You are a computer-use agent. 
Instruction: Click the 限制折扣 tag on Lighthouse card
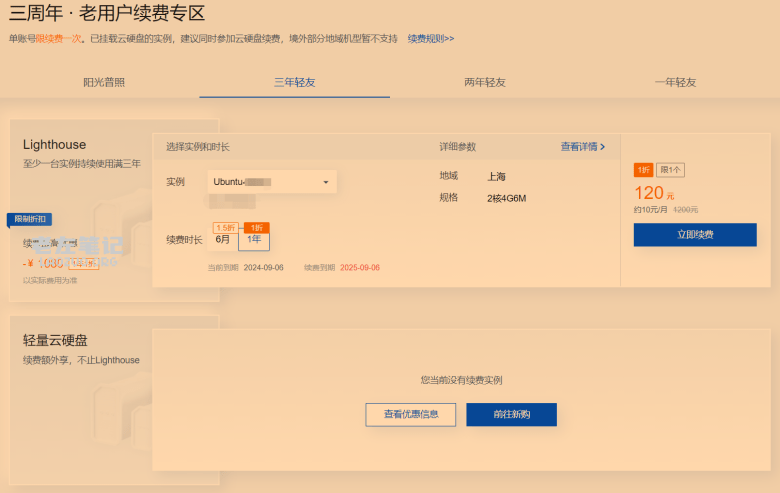pos(29,219)
